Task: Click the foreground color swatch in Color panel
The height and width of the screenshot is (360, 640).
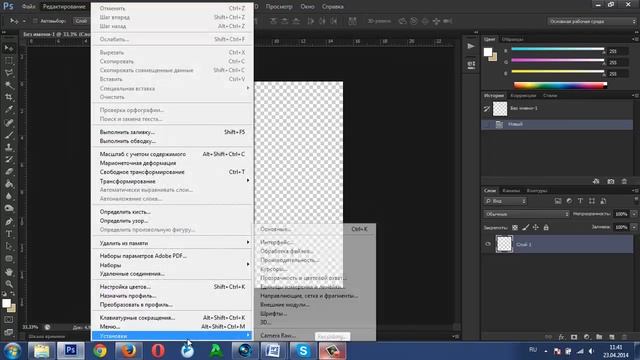Action: click(488, 52)
